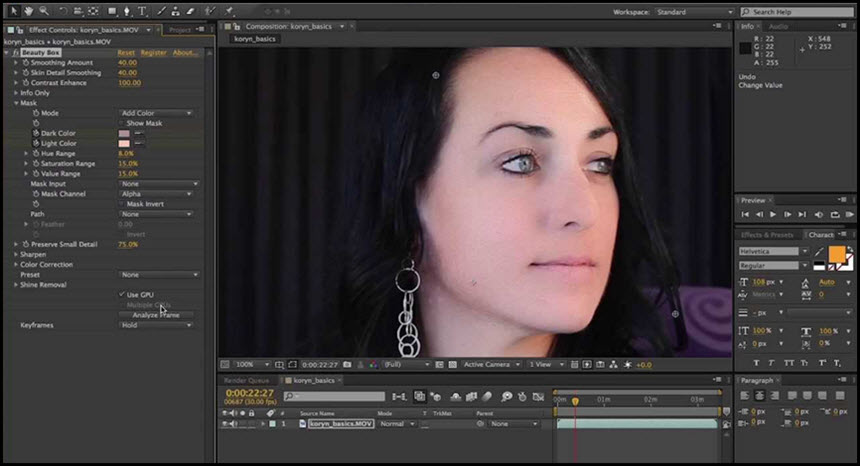The height and width of the screenshot is (466, 860).
Task: Expand the Shine Removal section
Action: 15,285
